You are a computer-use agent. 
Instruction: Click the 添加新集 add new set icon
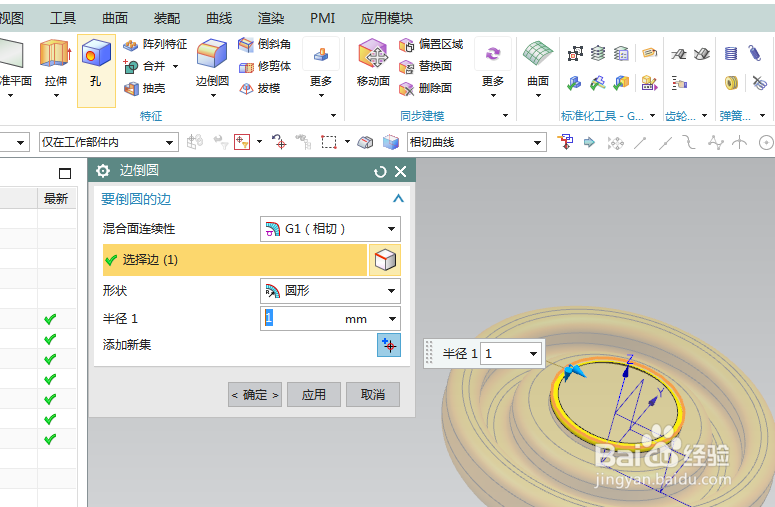click(x=389, y=345)
